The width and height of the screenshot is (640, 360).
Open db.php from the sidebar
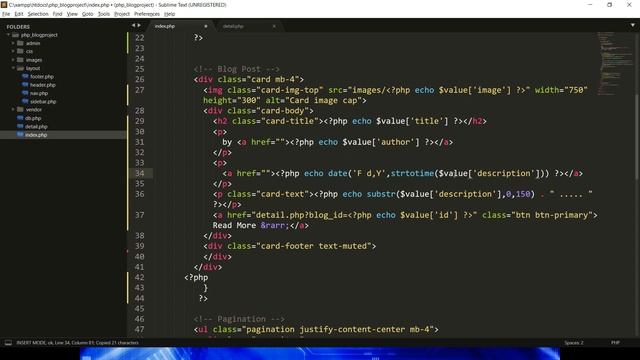click(33, 118)
